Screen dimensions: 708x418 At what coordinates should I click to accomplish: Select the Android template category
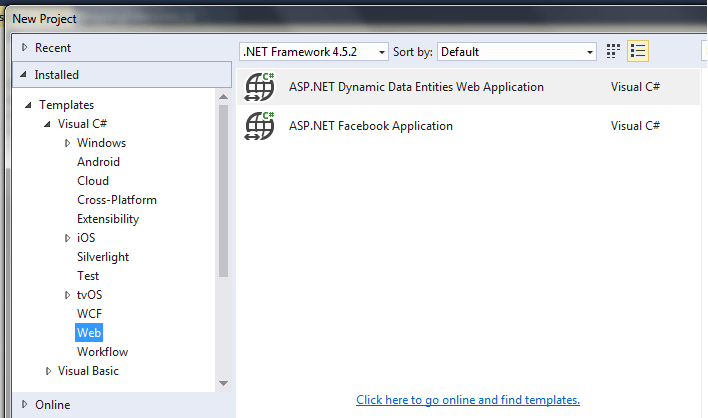(98, 162)
